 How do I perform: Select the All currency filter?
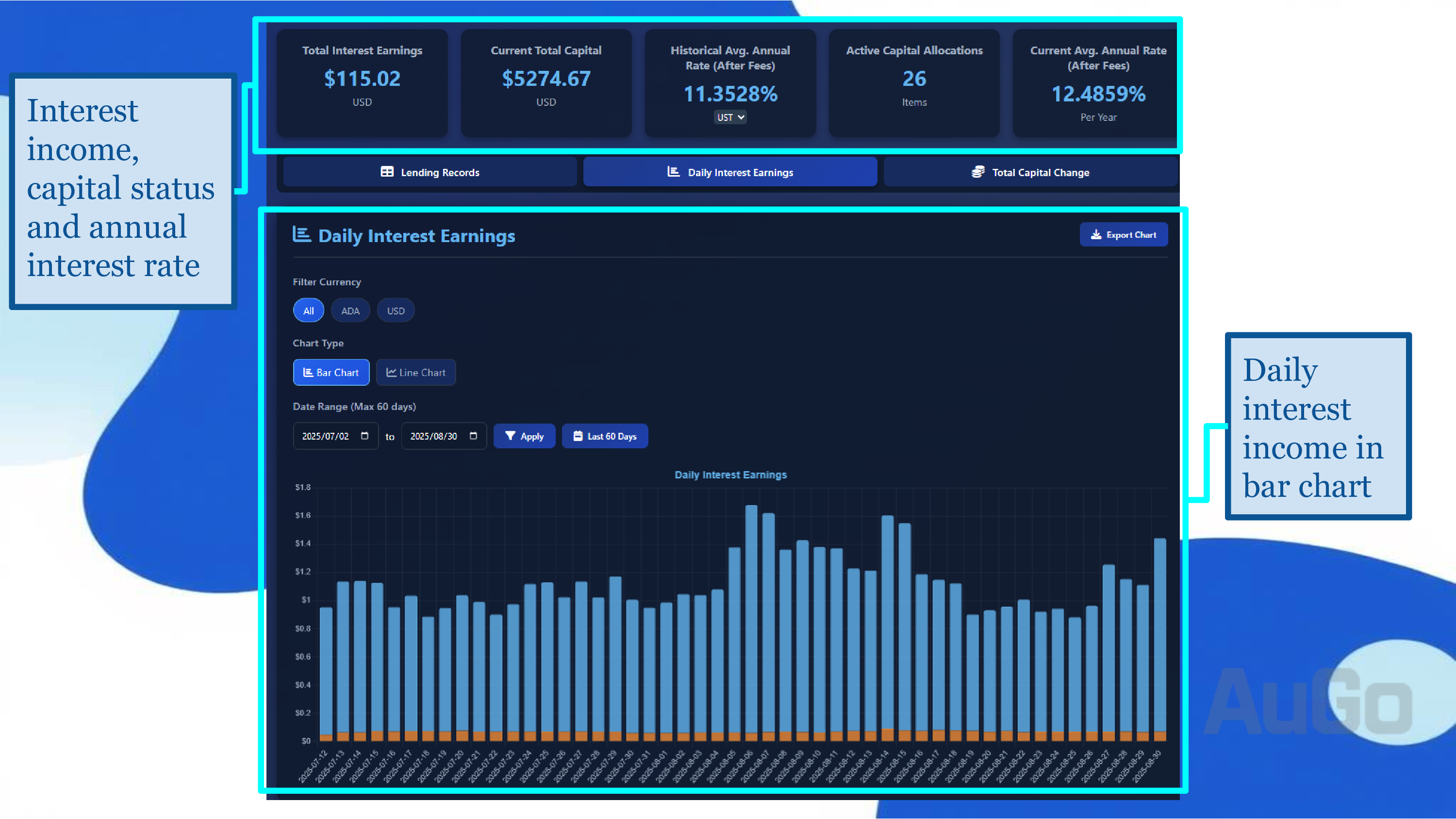click(x=309, y=311)
